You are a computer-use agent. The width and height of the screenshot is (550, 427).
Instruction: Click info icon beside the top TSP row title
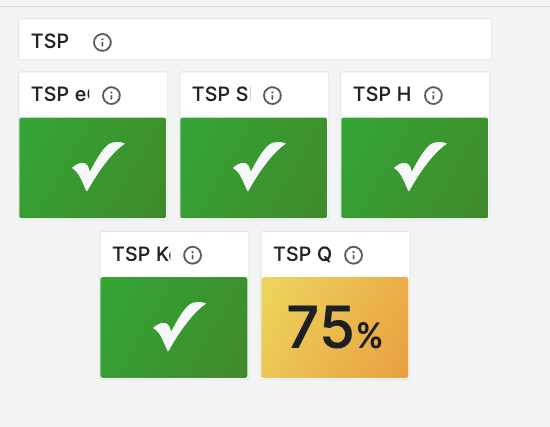coord(102,42)
